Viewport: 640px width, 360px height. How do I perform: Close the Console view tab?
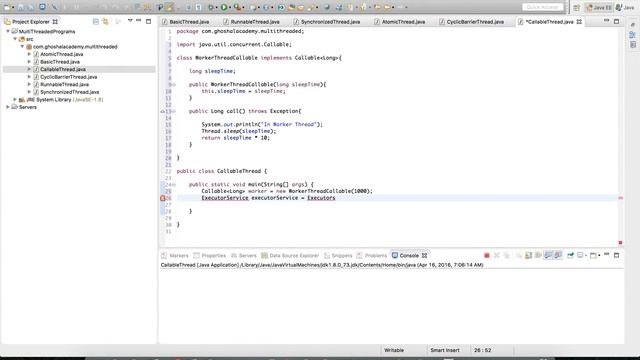click(x=424, y=256)
